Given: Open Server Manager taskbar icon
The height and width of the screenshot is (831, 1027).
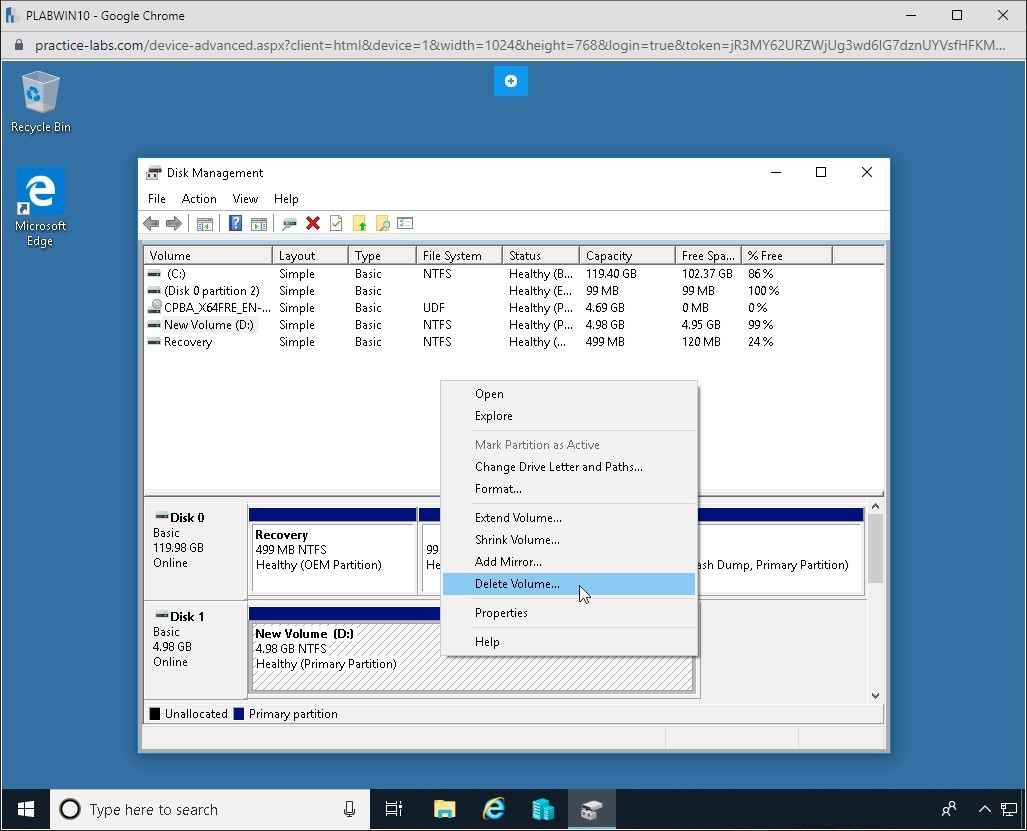Looking at the screenshot, I should (x=543, y=809).
